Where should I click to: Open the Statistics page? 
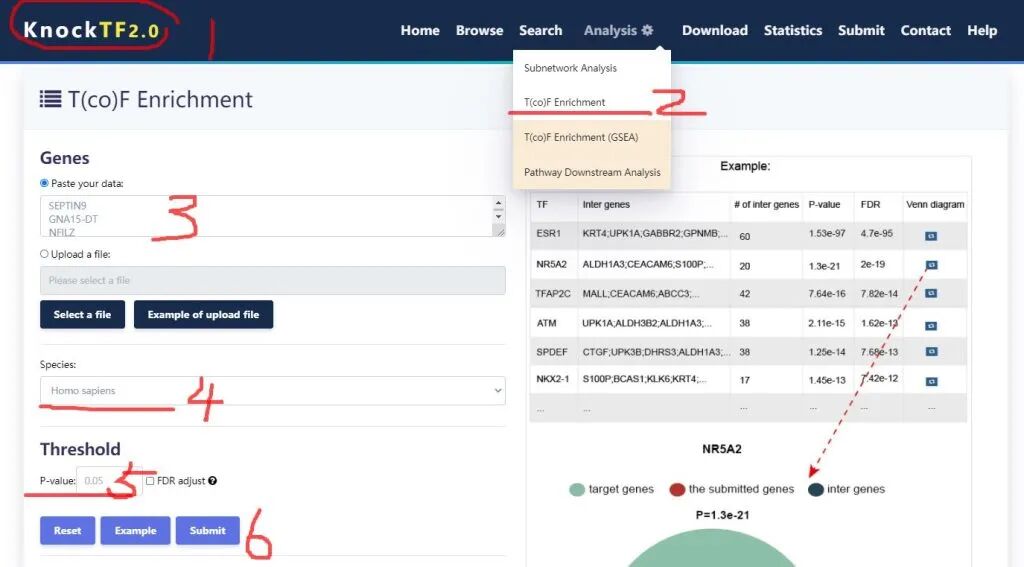793,30
